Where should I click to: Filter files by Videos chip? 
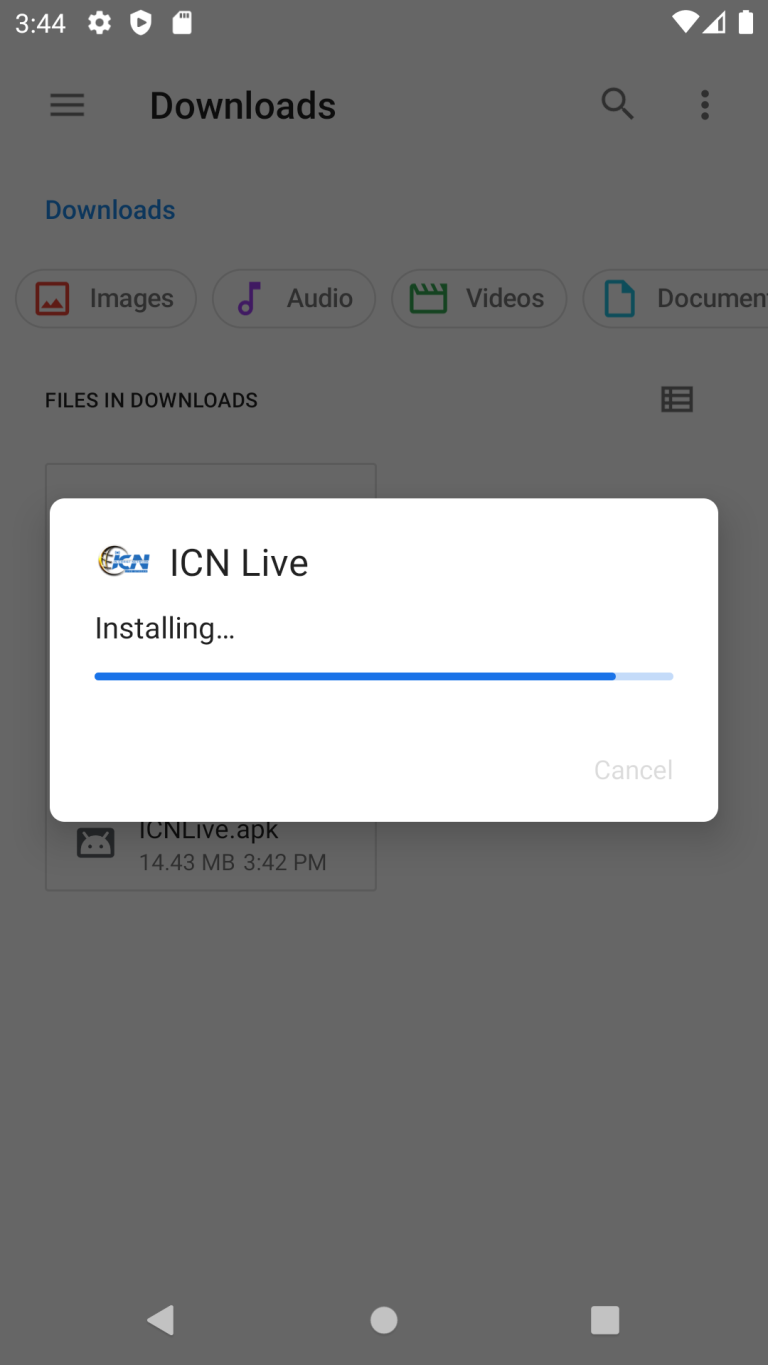click(x=479, y=298)
